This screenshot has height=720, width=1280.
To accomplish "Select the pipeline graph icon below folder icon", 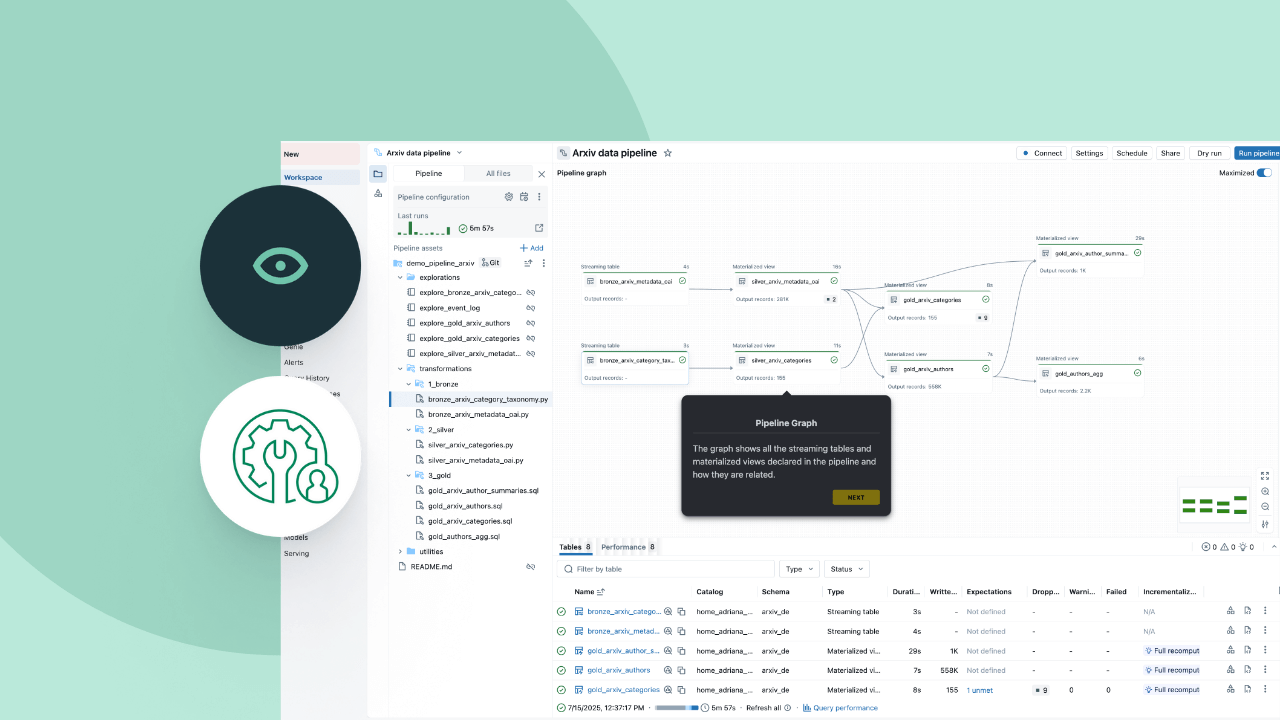I will click(x=378, y=193).
